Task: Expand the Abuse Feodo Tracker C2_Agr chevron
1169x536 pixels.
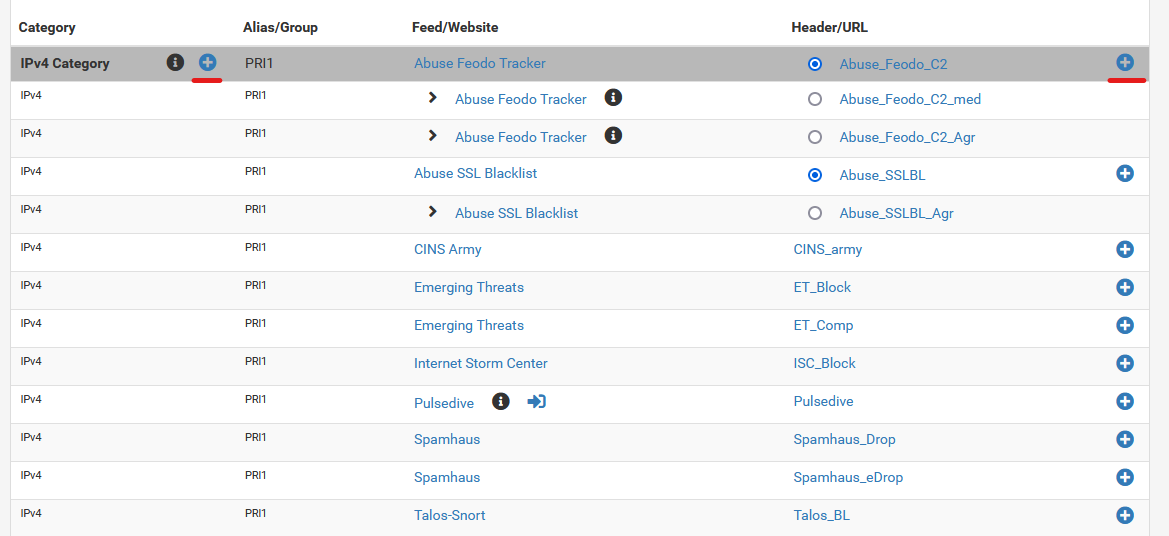Action: point(432,136)
